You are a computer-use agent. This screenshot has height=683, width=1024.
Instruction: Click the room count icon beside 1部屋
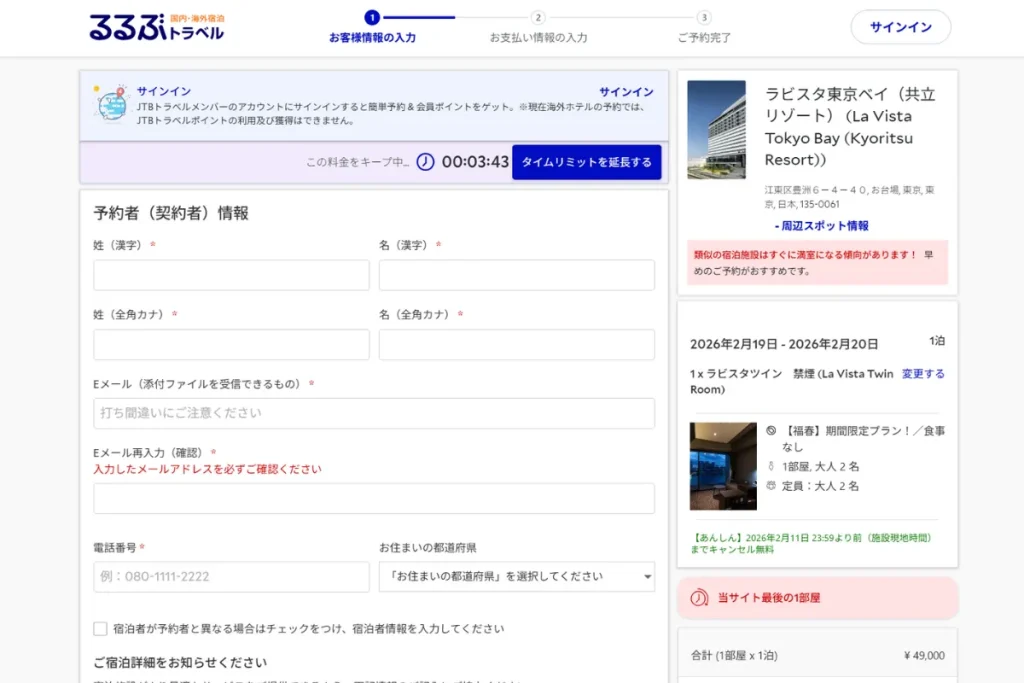770,466
